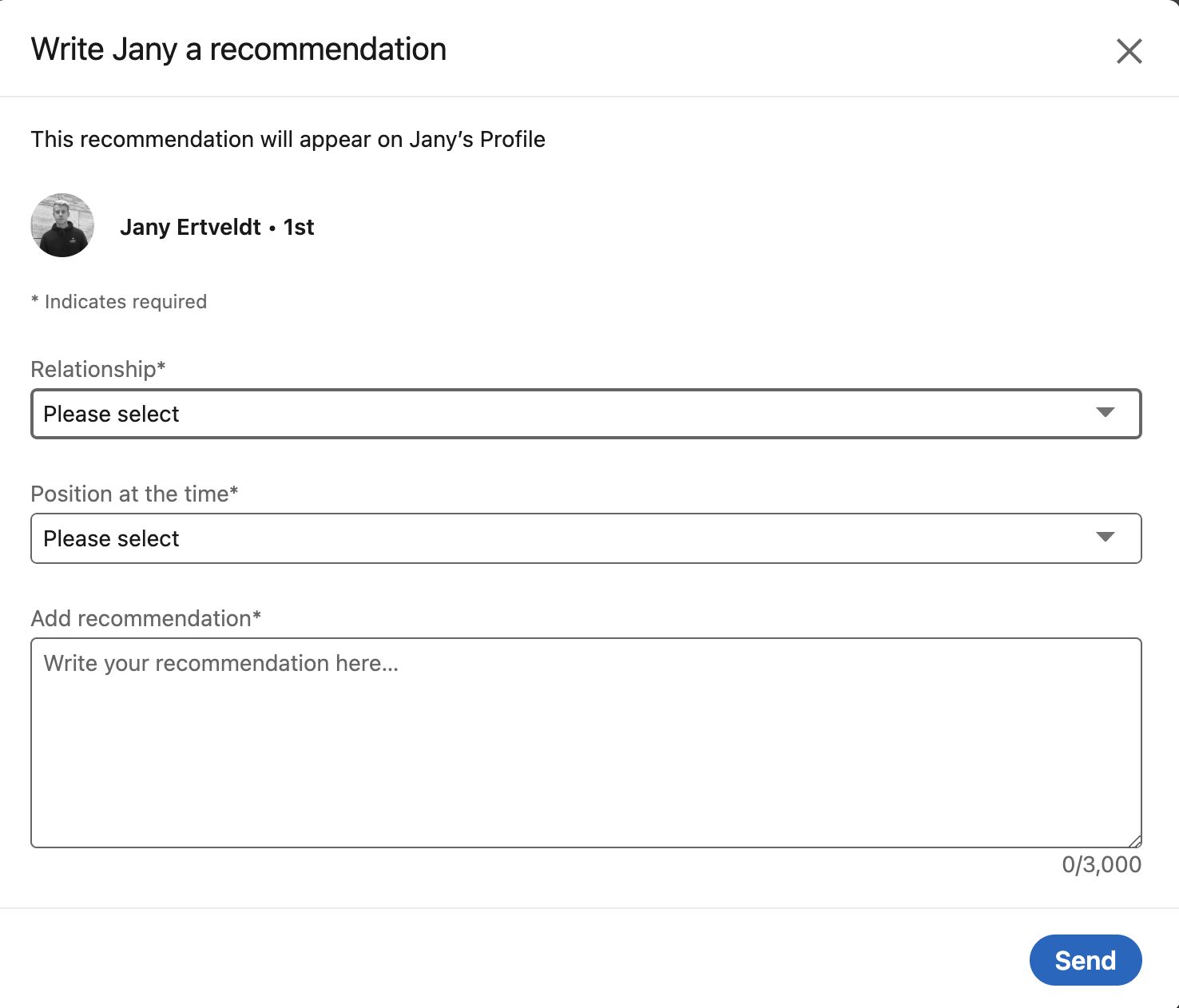The image size is (1179, 1008).
Task: Open the Relationship dropdown
Action: pyautogui.click(x=586, y=414)
